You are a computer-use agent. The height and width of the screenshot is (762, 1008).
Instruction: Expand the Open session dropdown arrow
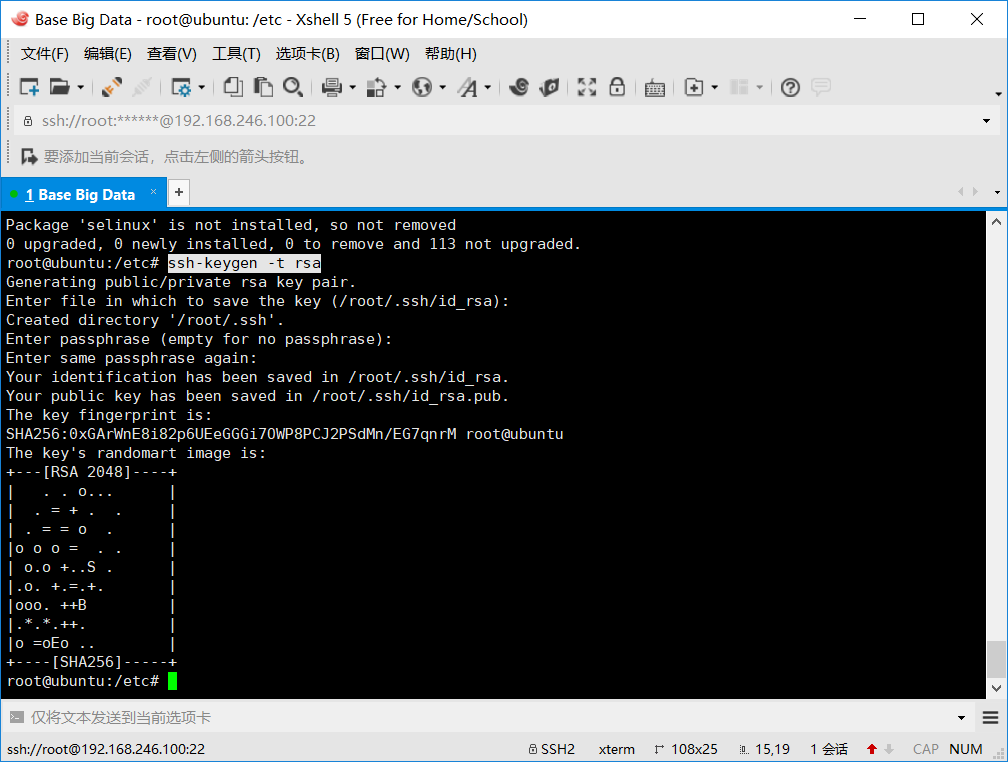pyautogui.click(x=80, y=87)
